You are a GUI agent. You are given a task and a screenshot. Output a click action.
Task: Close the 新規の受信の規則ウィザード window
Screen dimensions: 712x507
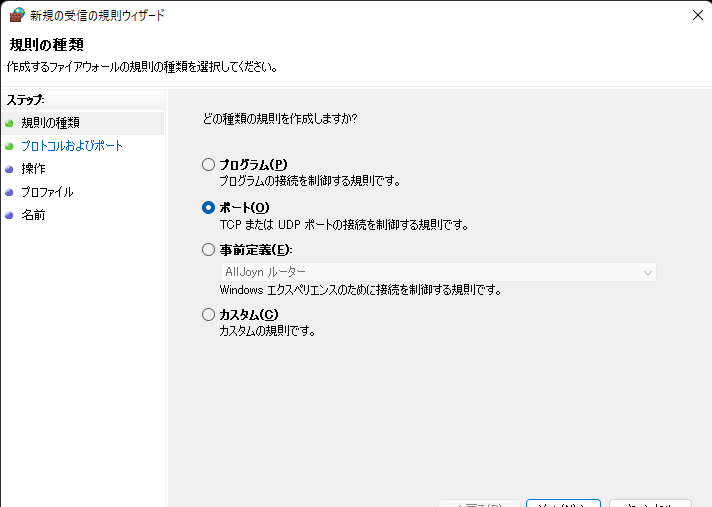click(x=696, y=15)
